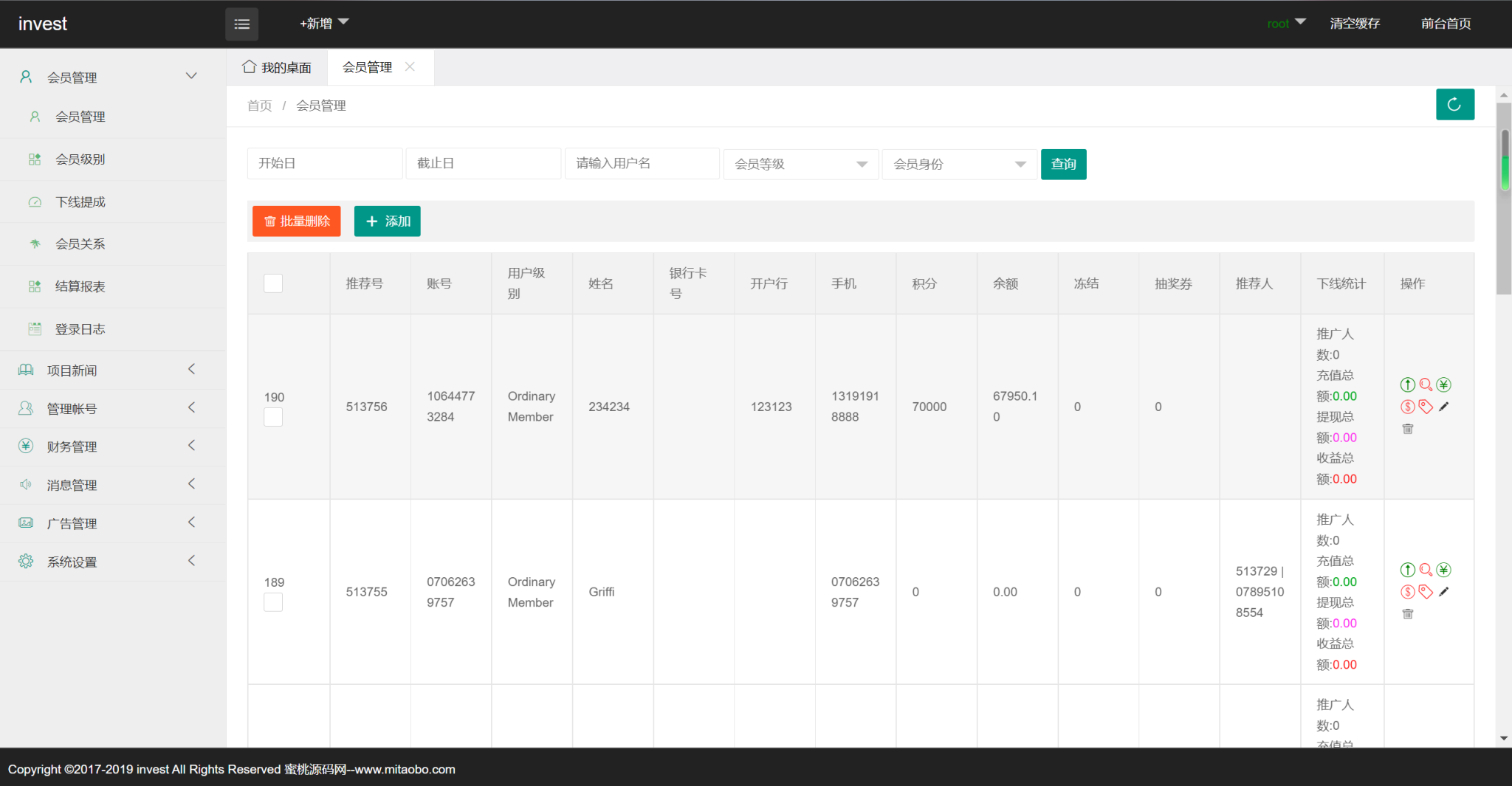Click the 查询 search button
Image resolution: width=1512 pixels, height=786 pixels.
1063,164
